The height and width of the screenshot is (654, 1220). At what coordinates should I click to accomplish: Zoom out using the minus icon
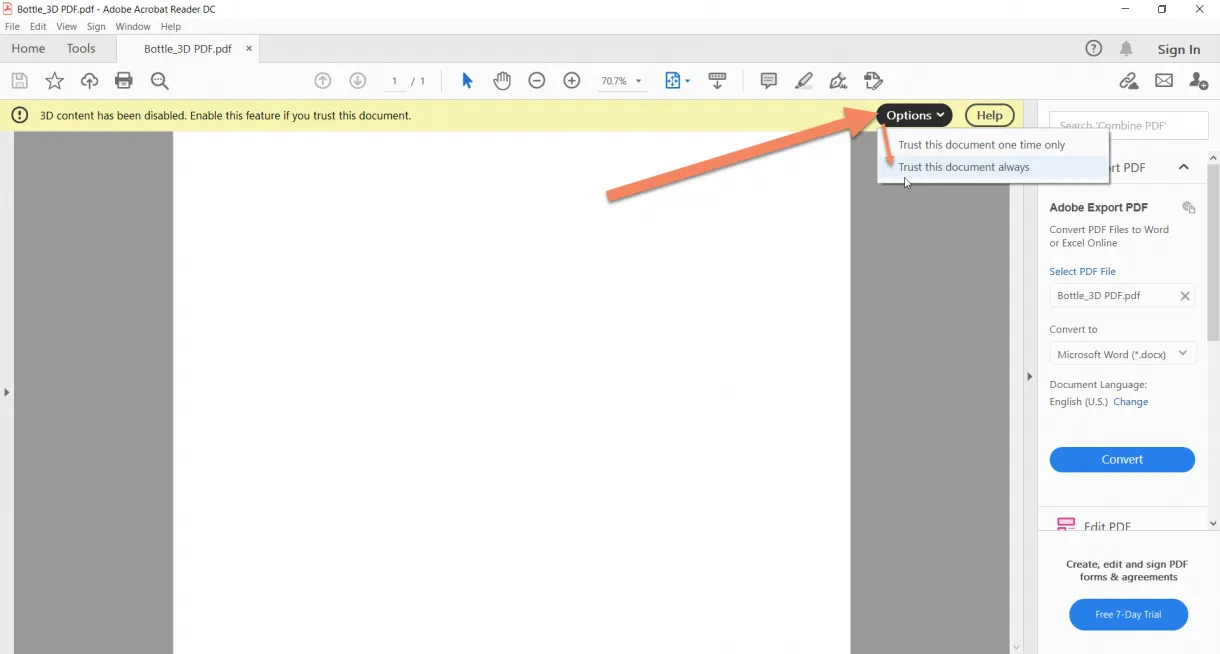pos(537,80)
